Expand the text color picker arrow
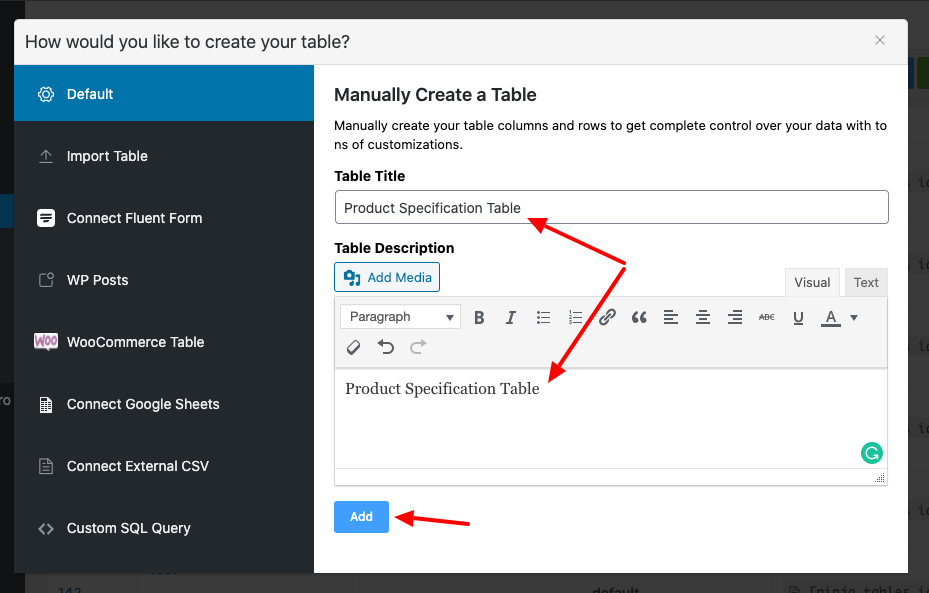 (x=854, y=317)
